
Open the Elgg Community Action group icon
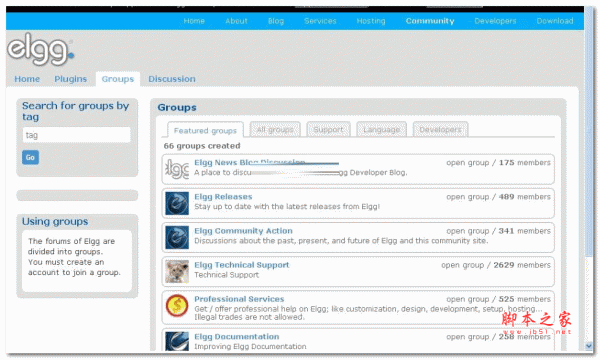pyautogui.click(x=177, y=237)
